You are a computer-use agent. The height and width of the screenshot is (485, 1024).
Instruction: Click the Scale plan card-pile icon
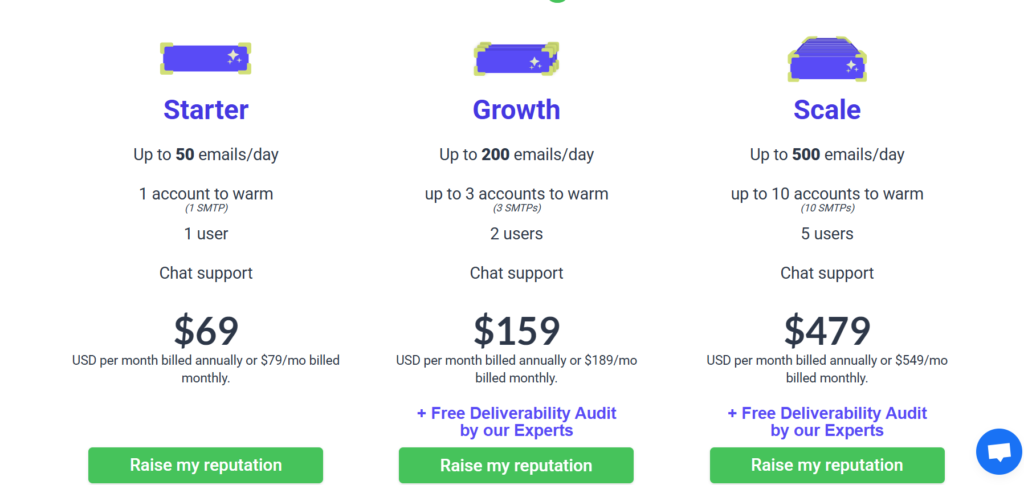(827, 59)
